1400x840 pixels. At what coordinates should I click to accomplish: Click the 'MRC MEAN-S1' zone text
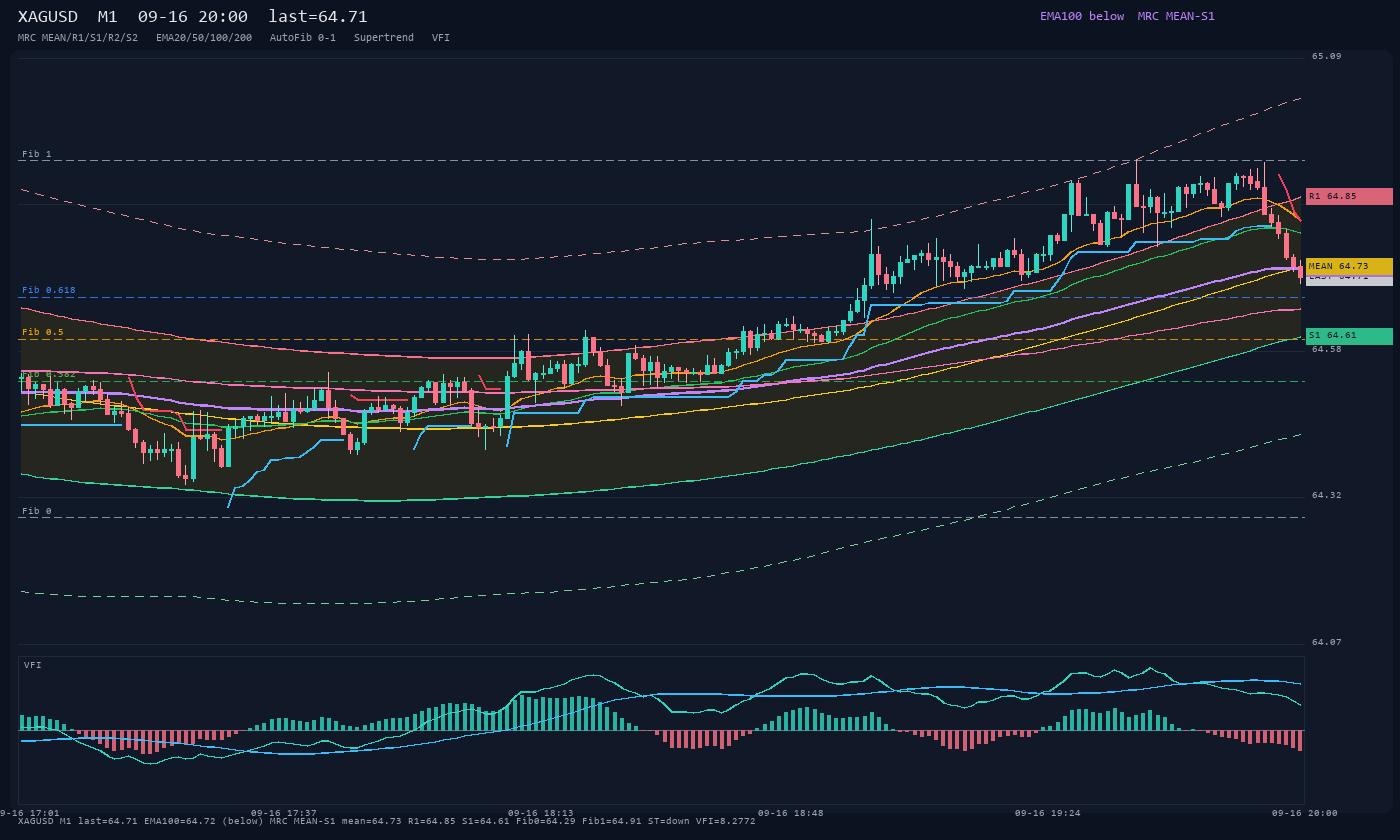coord(1176,16)
